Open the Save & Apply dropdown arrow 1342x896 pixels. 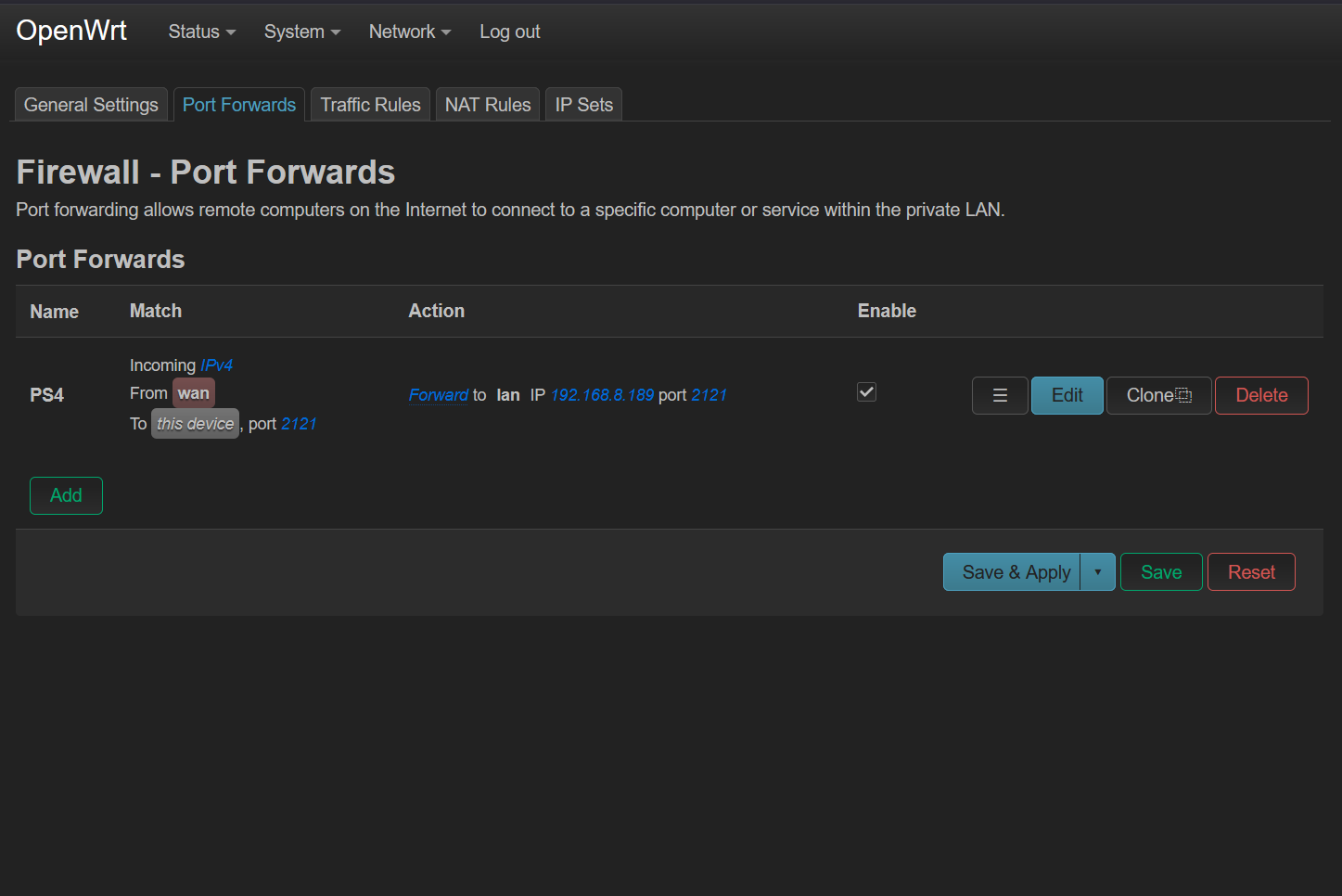(1098, 572)
